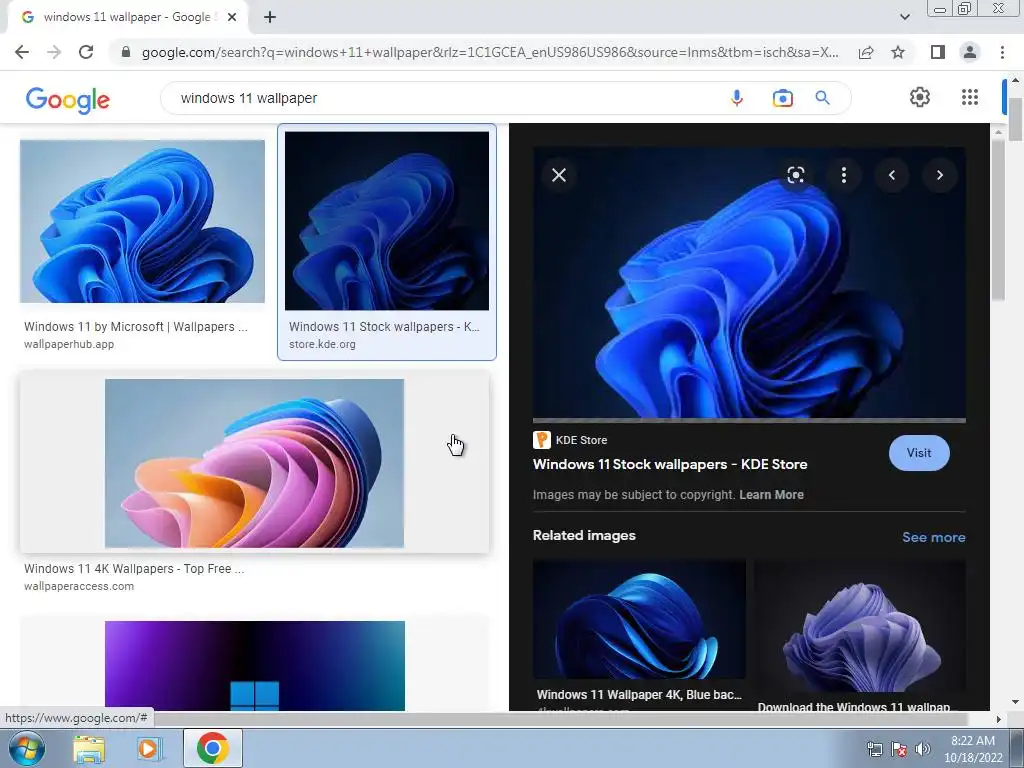Toggle the Chrome side panel icon

tap(938, 52)
